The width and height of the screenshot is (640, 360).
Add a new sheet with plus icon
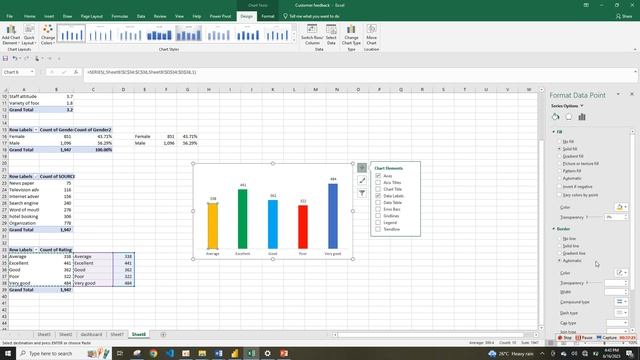[163, 335]
